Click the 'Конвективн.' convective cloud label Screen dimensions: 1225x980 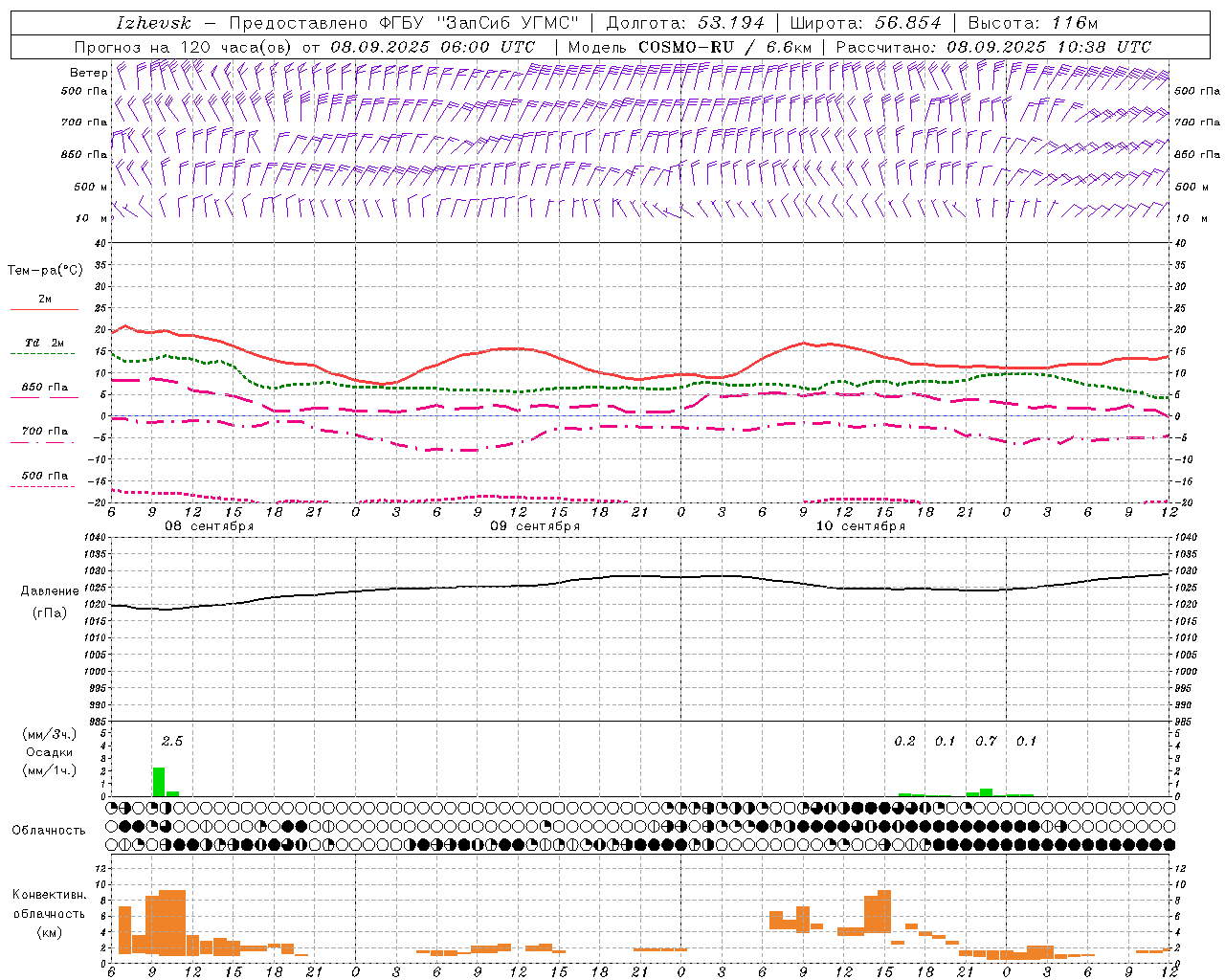pyautogui.click(x=49, y=895)
